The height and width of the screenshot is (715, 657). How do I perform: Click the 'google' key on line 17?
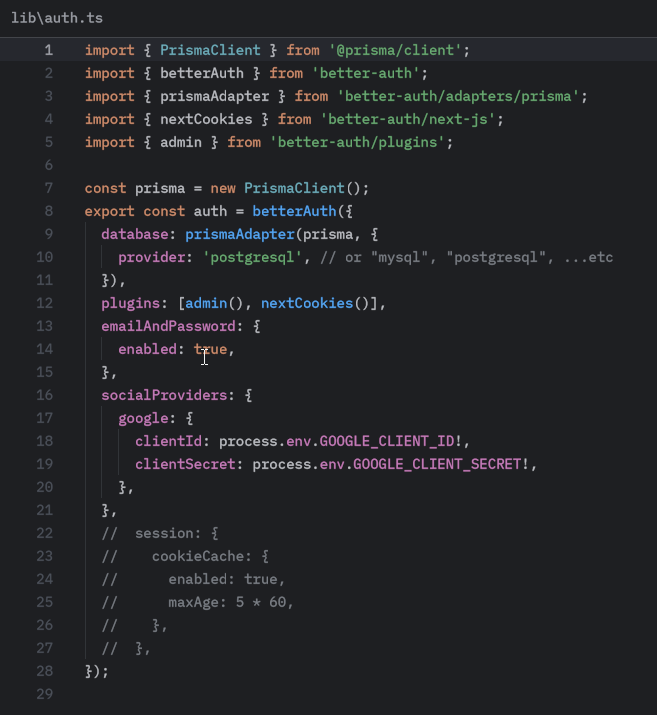click(143, 418)
